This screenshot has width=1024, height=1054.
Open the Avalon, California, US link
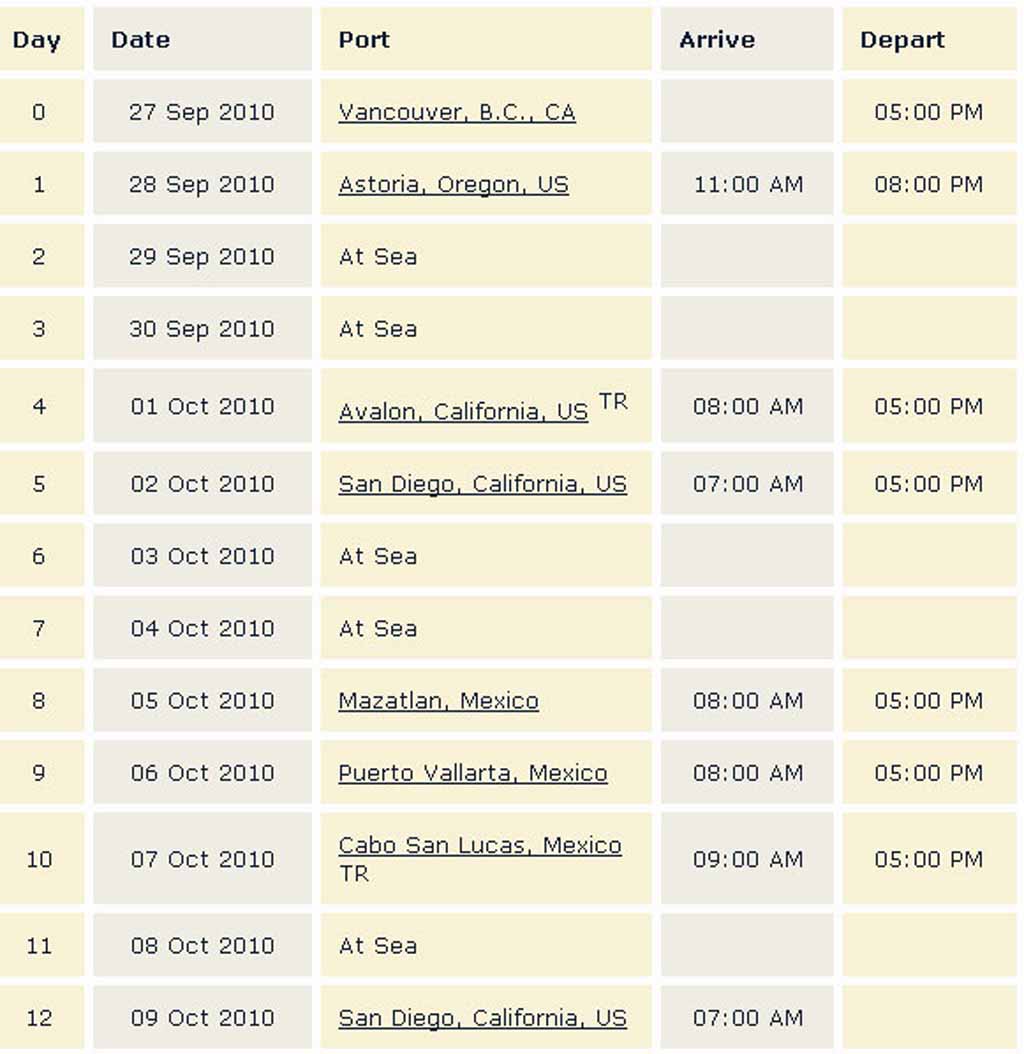(463, 411)
